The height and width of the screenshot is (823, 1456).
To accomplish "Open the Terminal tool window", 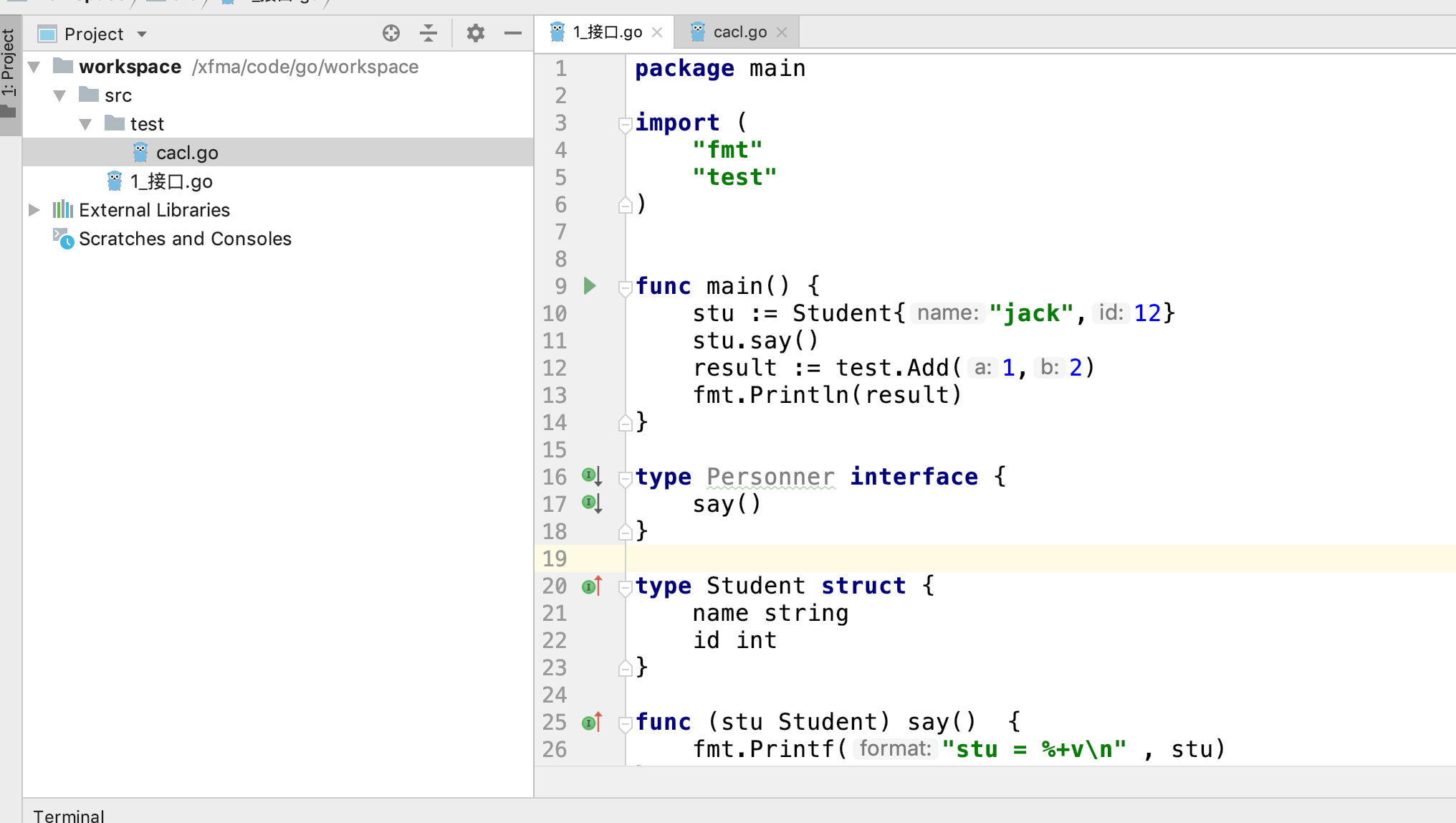I will click(69, 815).
